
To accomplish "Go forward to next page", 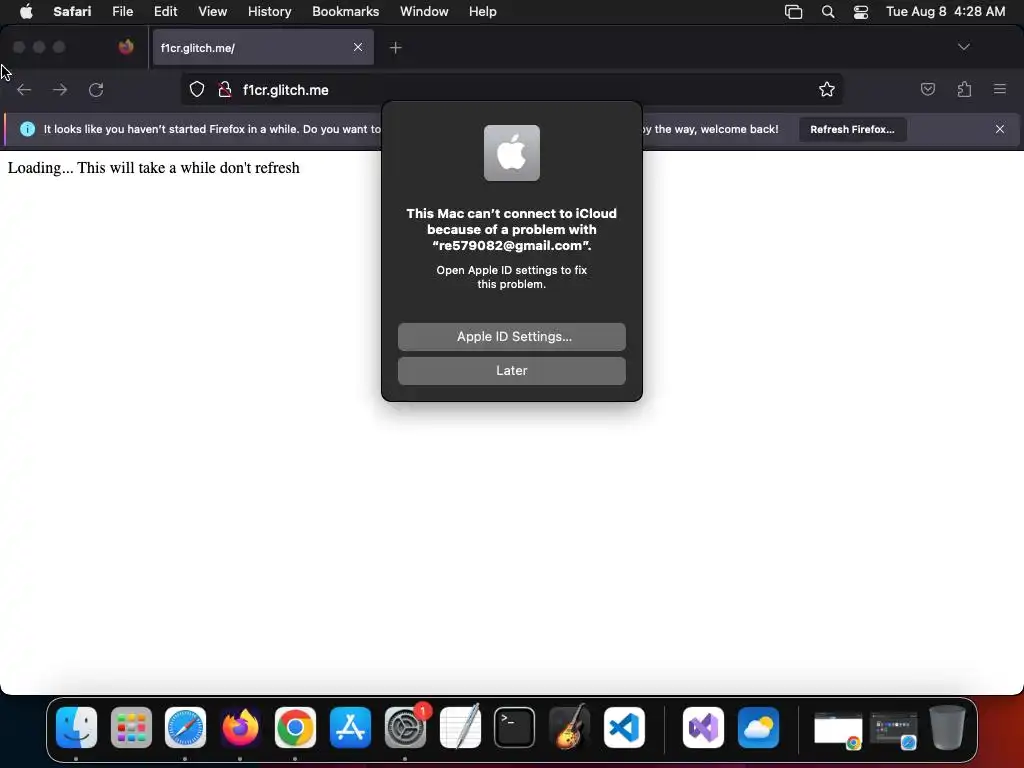I will point(60,89).
